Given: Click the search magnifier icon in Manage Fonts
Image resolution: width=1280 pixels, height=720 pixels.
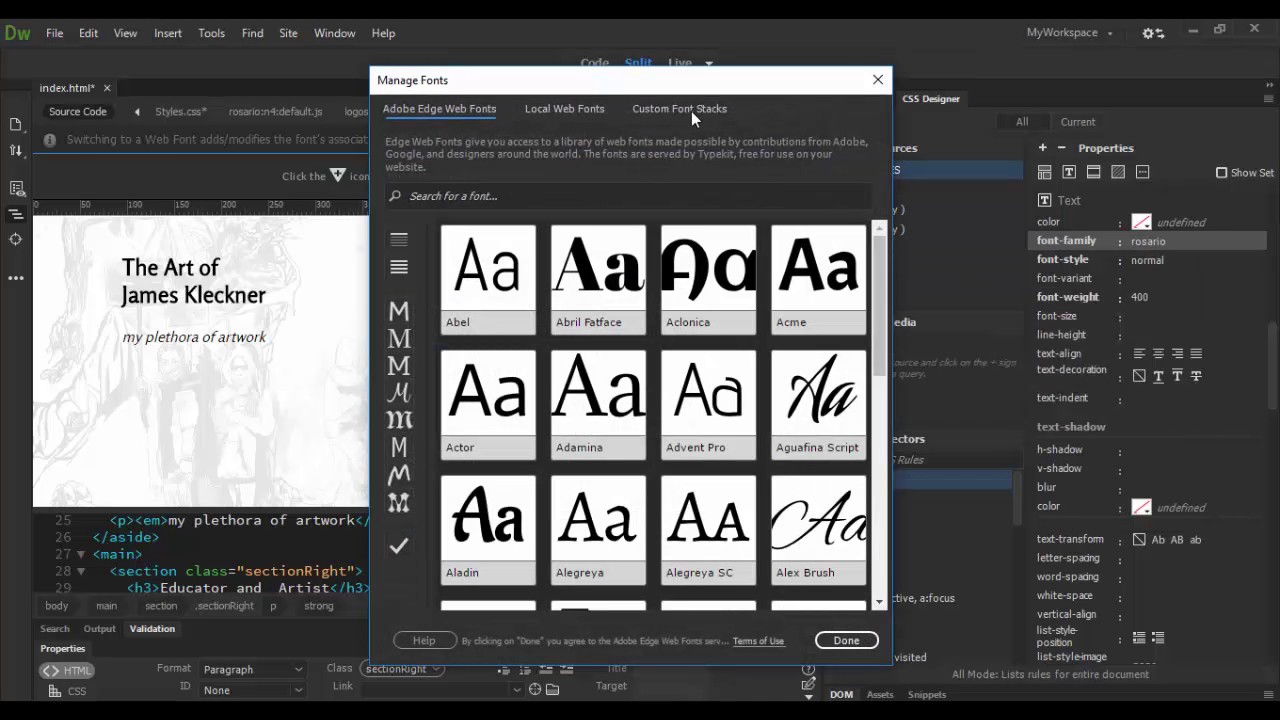Looking at the screenshot, I should click(395, 196).
